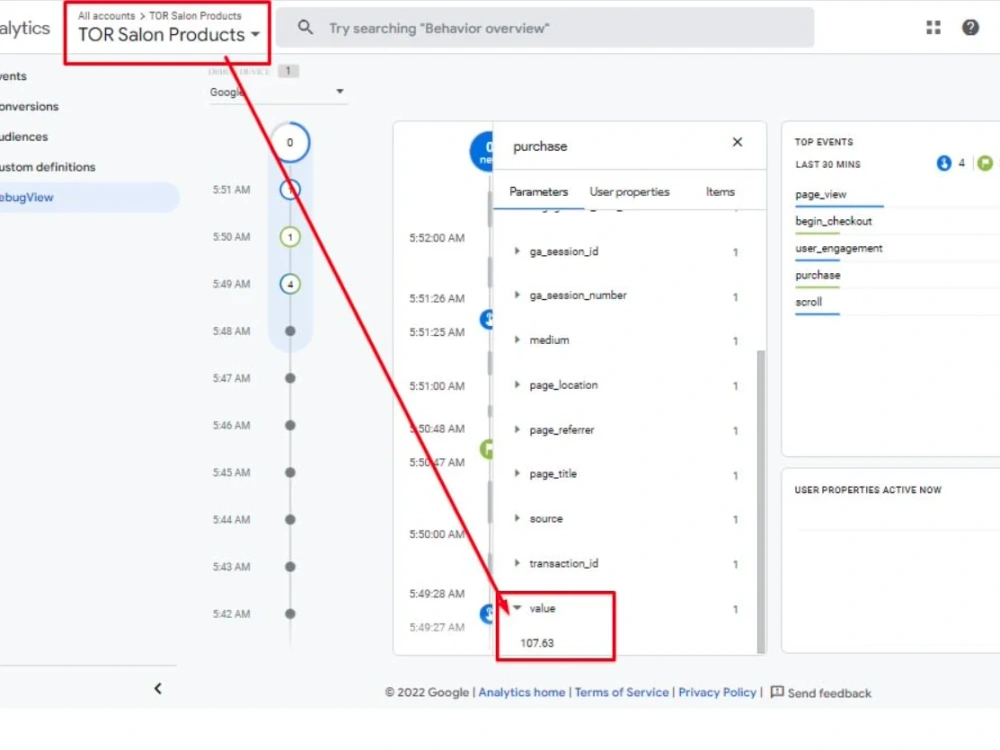The height and width of the screenshot is (750, 1000).
Task: Click the blue event icon near 5:51:25 AM
Action: (x=487, y=318)
